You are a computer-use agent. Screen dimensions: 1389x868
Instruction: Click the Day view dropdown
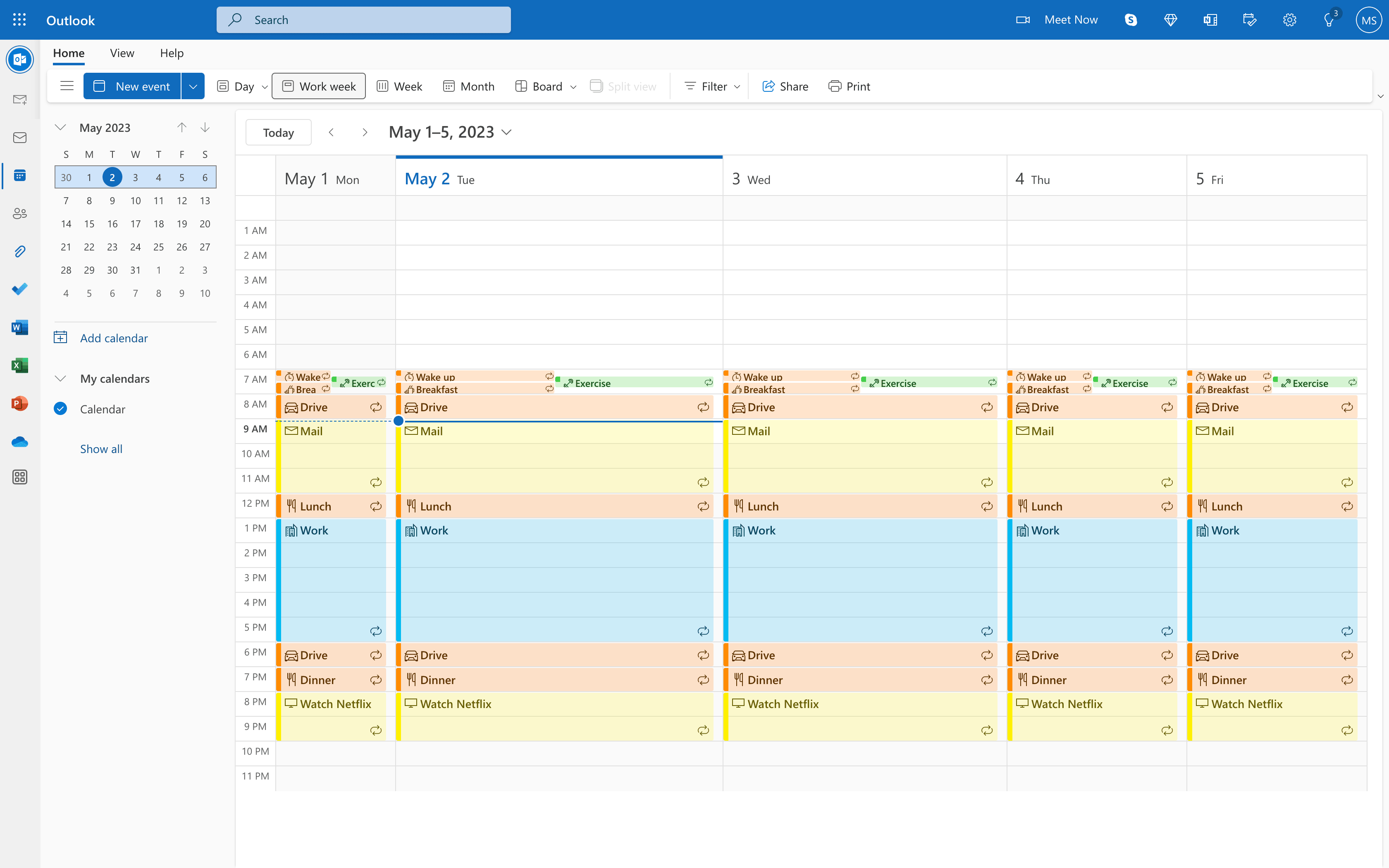pyautogui.click(x=263, y=86)
